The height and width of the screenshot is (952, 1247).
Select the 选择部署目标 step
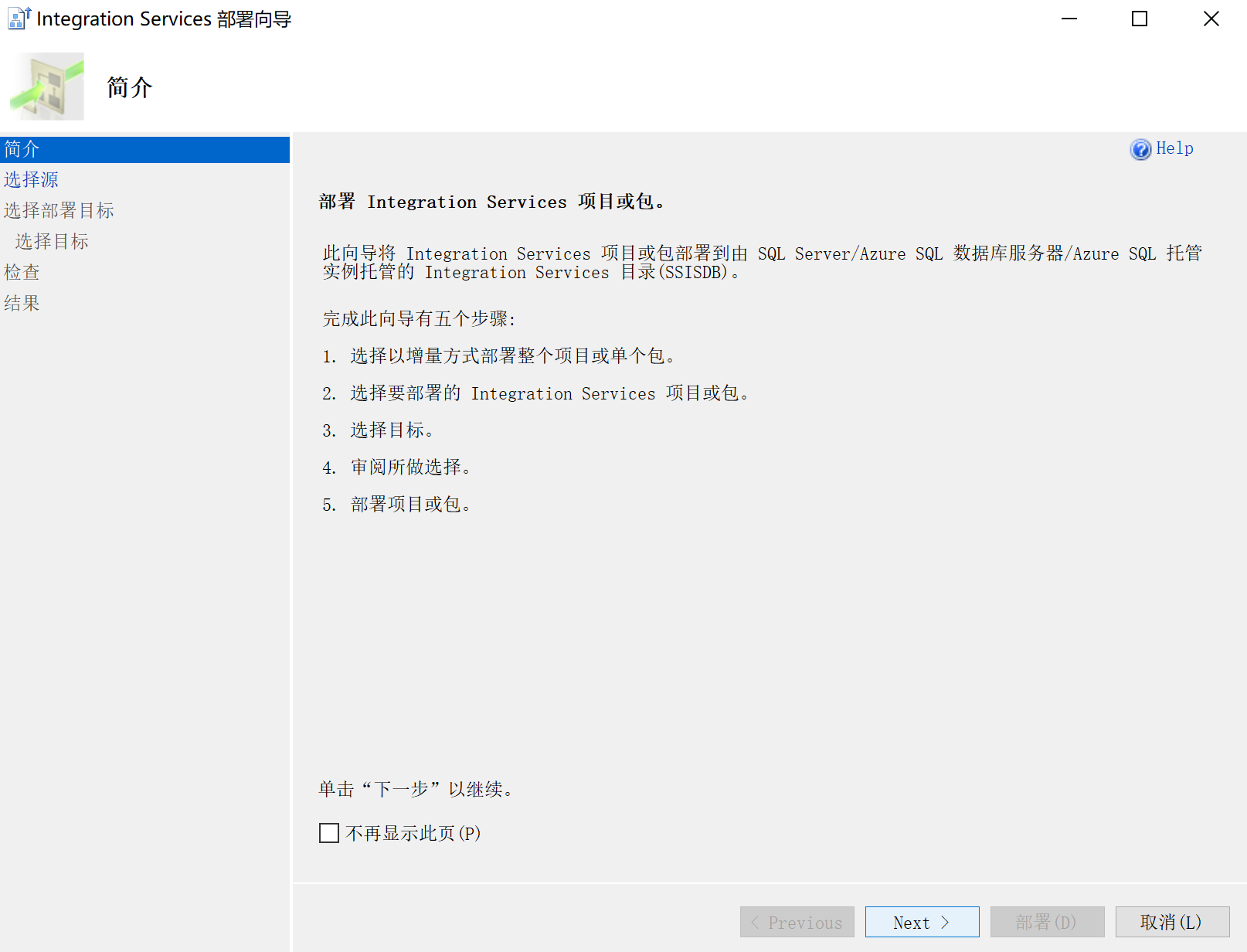(x=59, y=210)
